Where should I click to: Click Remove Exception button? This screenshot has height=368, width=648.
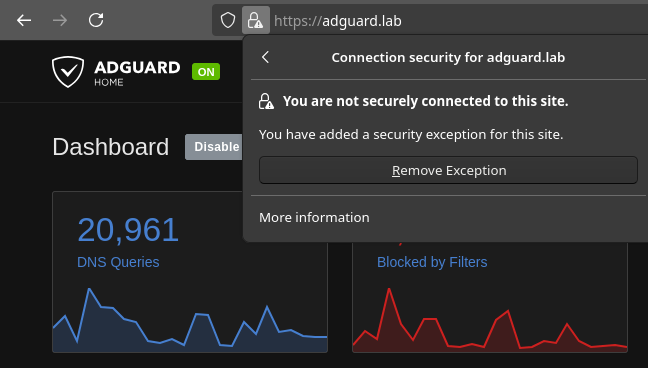448,170
